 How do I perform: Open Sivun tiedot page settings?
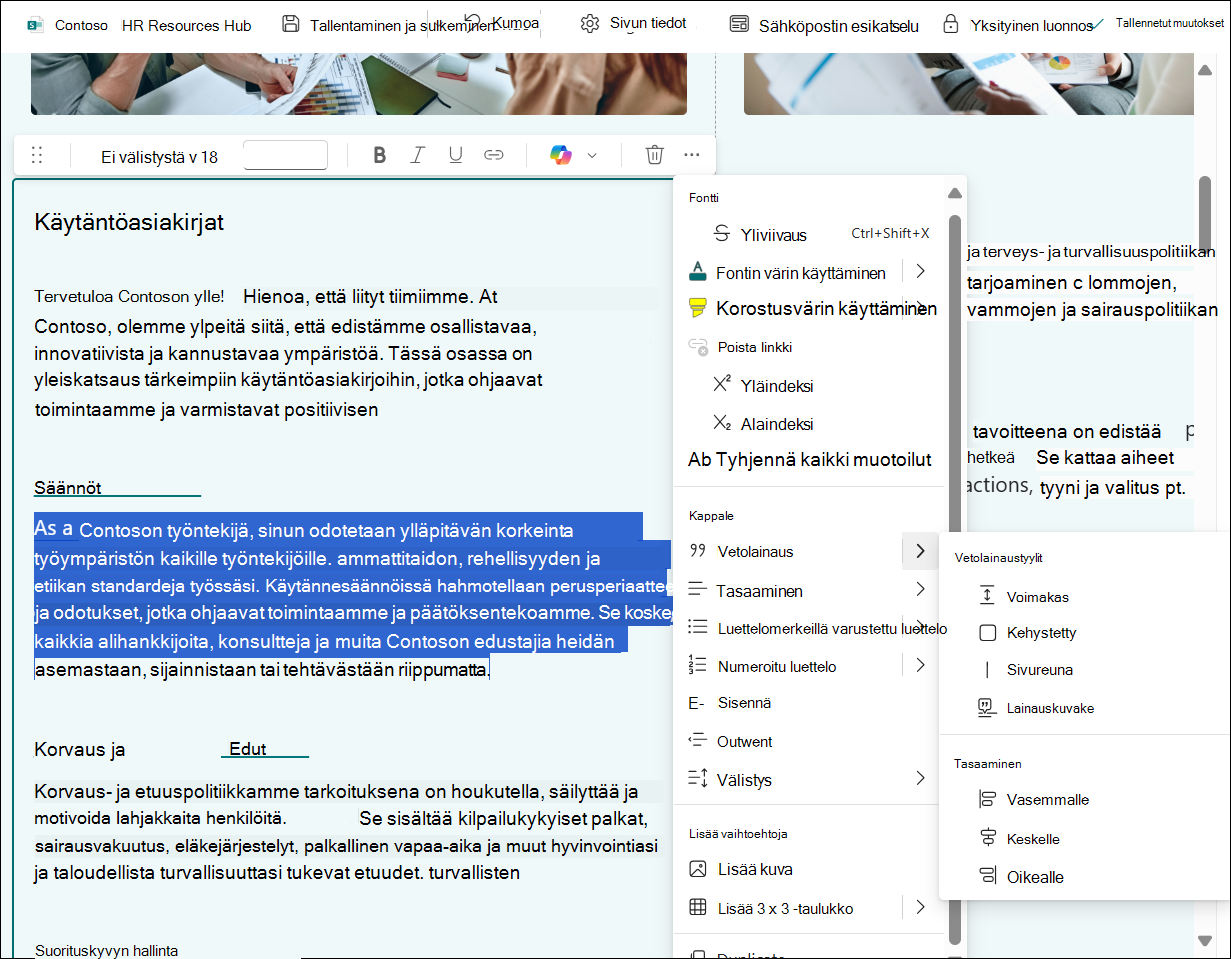(x=634, y=23)
